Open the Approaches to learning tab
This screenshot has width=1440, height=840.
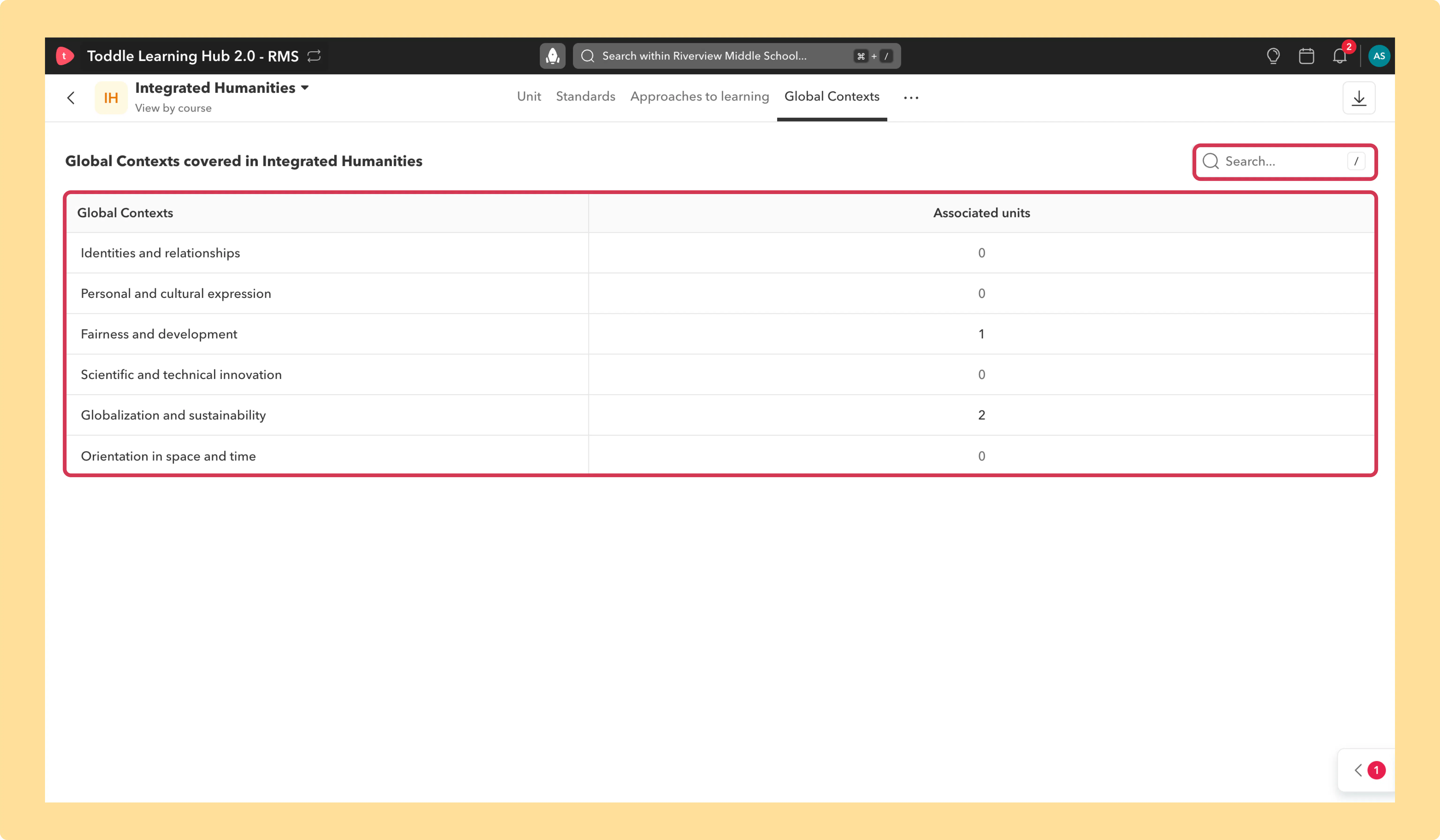(699, 97)
